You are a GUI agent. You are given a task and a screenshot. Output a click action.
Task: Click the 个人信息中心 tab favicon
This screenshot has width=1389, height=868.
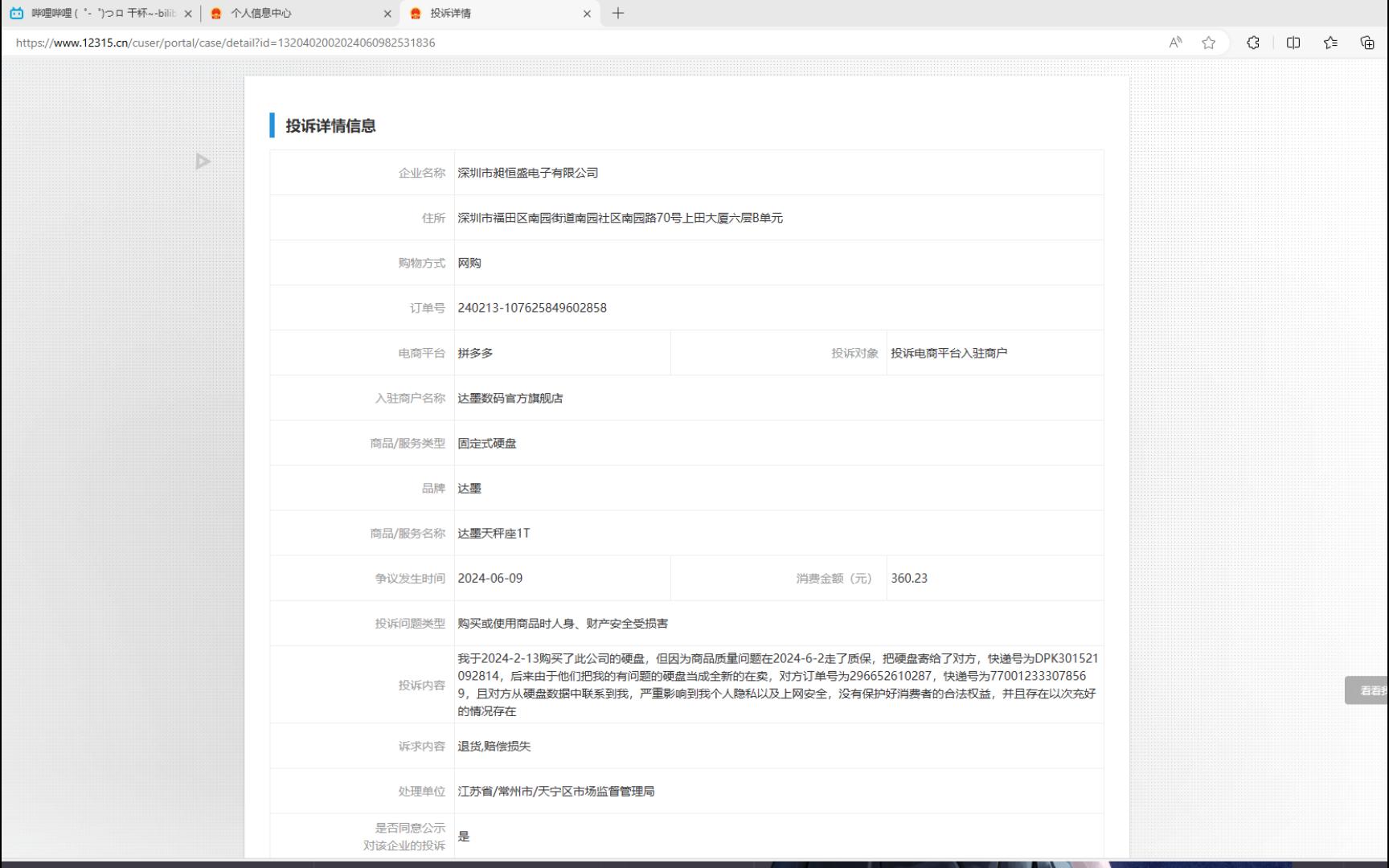(215, 14)
